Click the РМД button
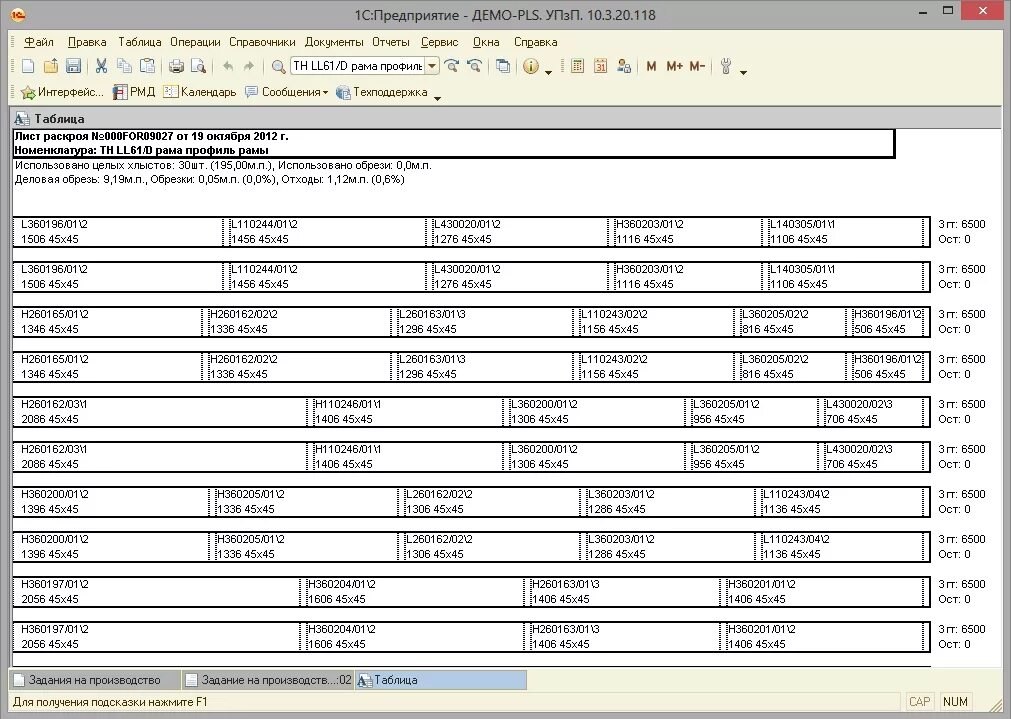 click(134, 92)
